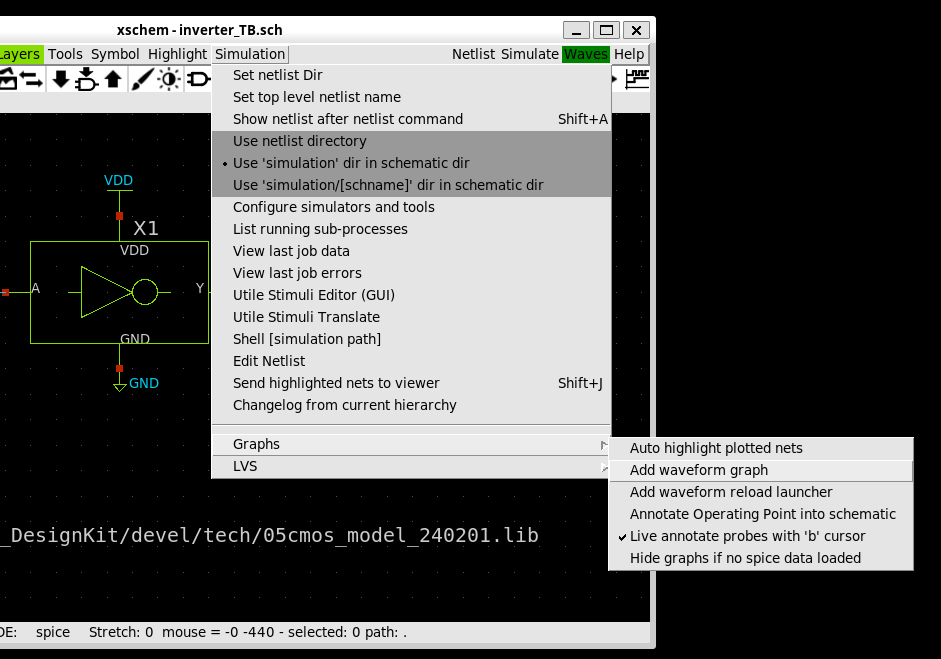Choose 'Annotate Operating Point into schematic'
This screenshot has height=659, width=941.
tap(761, 514)
